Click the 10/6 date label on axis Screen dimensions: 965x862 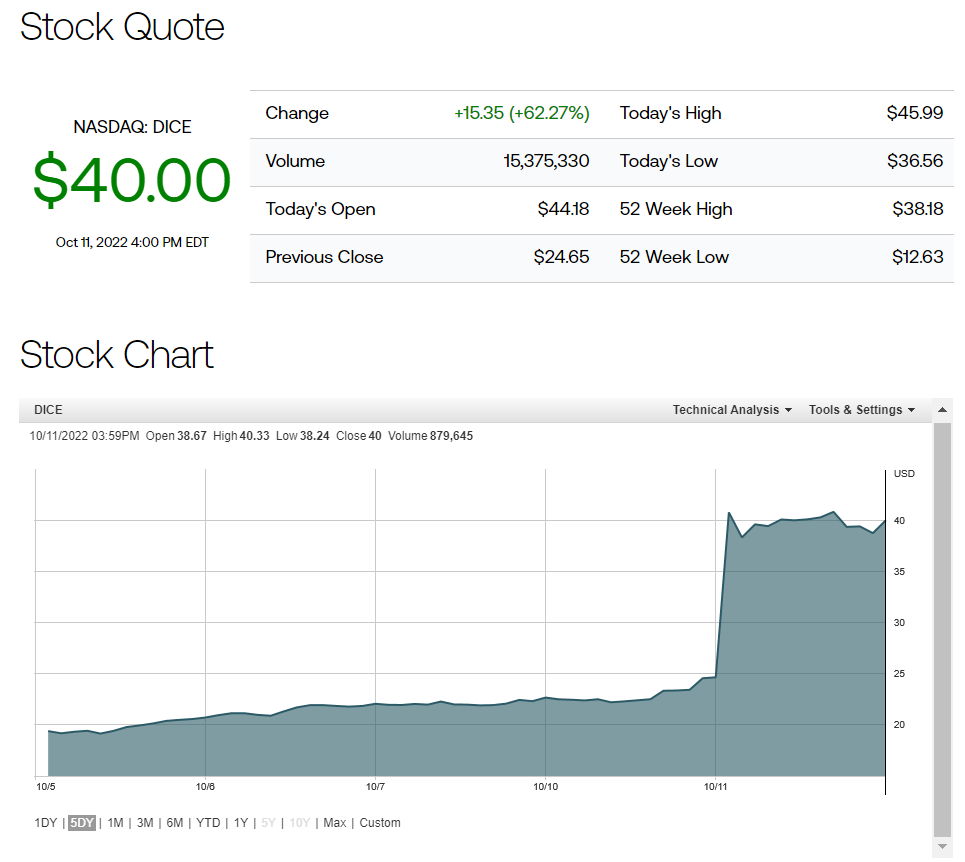pyautogui.click(x=205, y=787)
